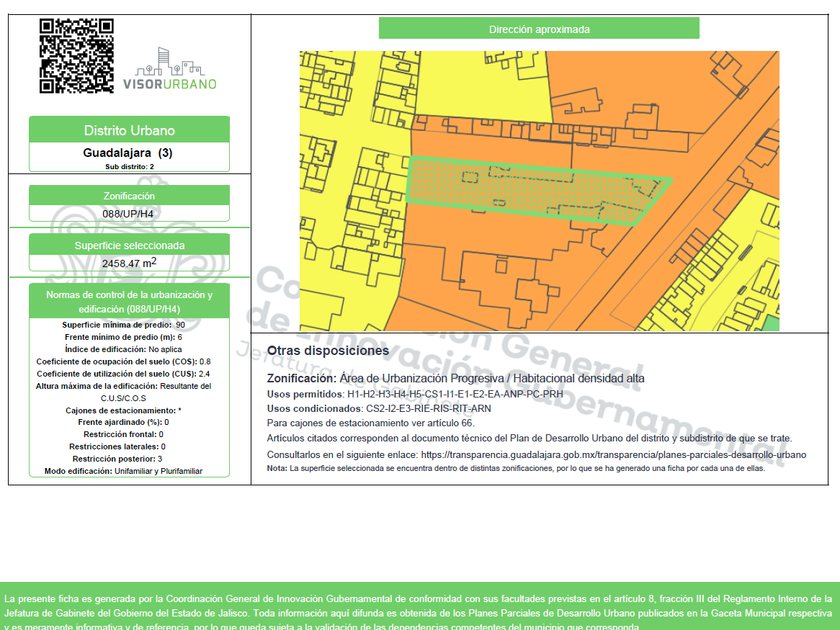
Task: Click the Visor Urbano logo
Action: (170, 69)
